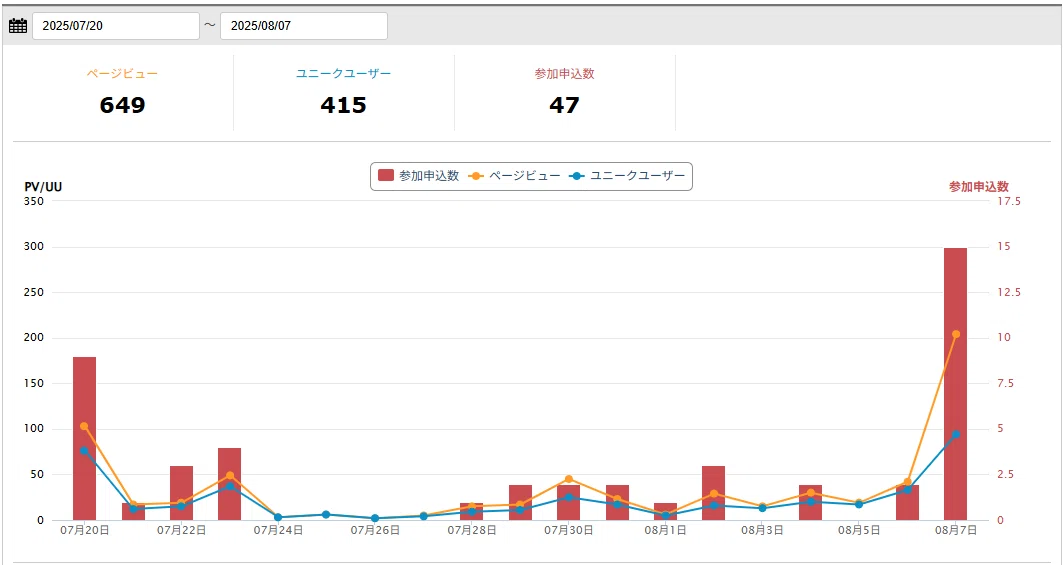Click the left axis value 200
The image size is (1063, 565).
34,338
